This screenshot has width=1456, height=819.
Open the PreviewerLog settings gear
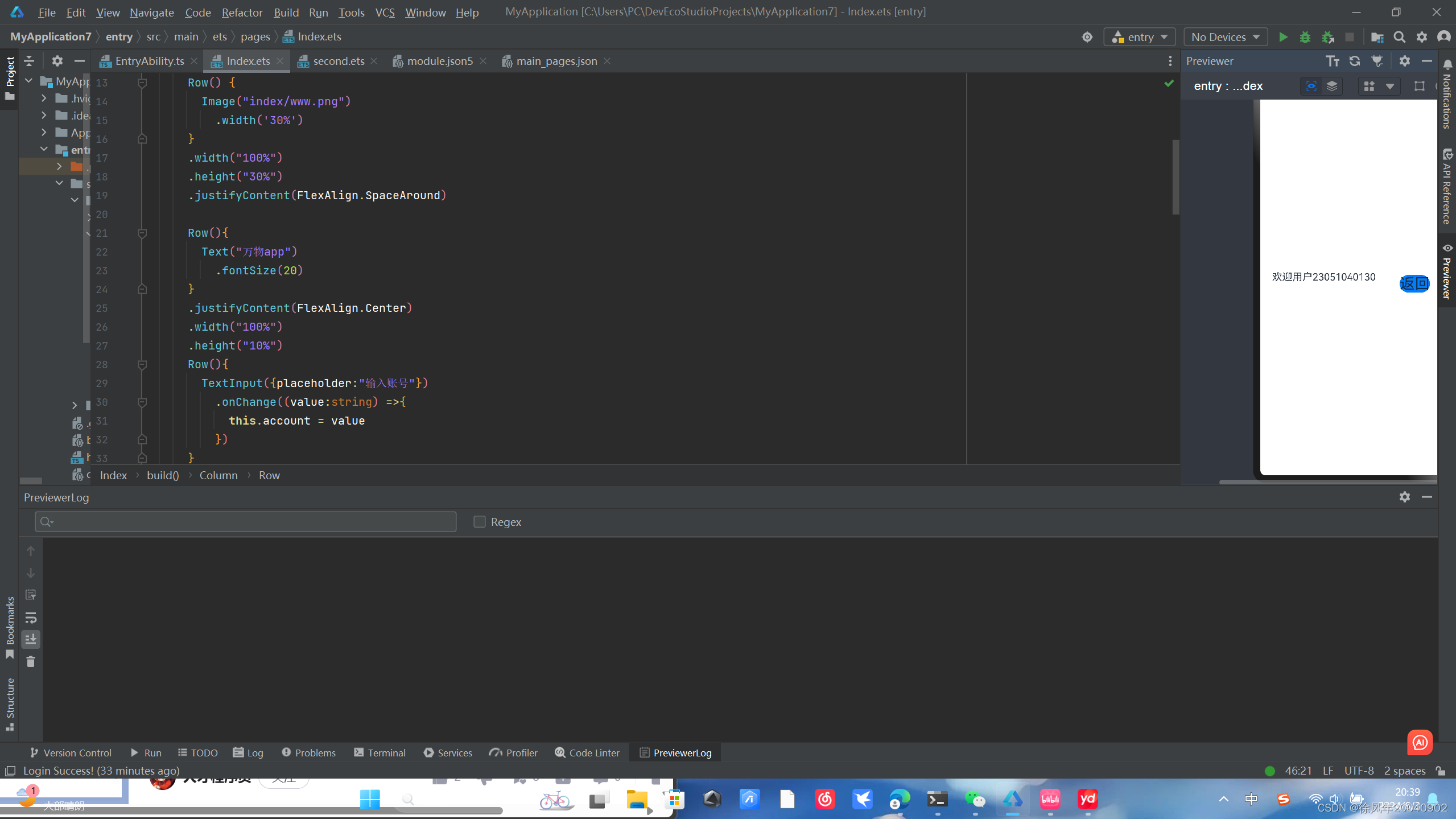point(1404,497)
